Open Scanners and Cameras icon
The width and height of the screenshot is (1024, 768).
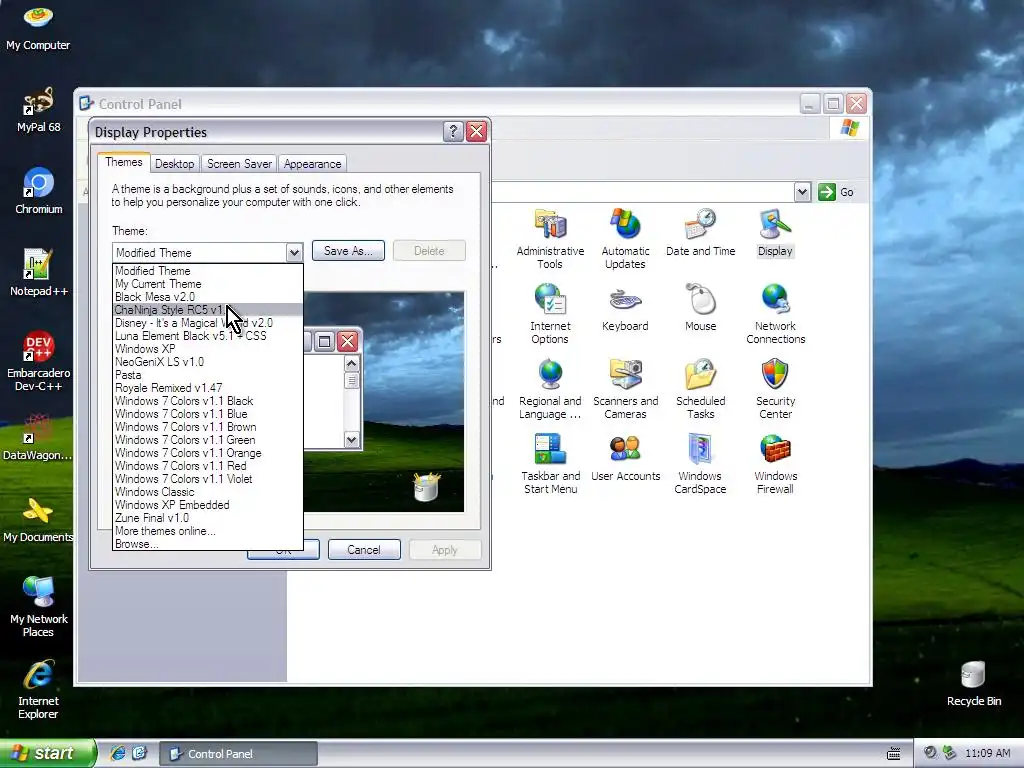pos(625,389)
